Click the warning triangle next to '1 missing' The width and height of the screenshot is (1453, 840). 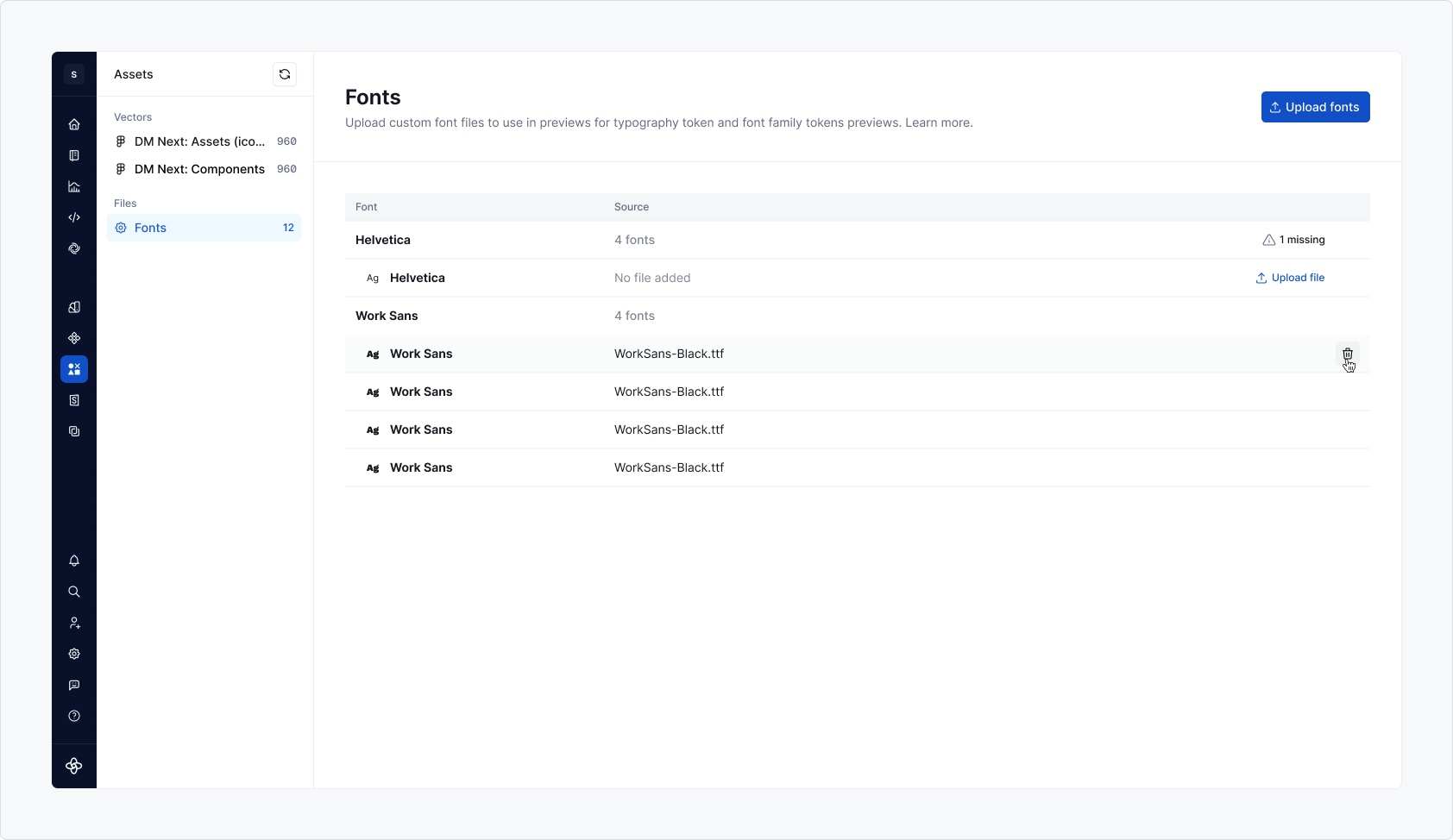coord(1269,240)
